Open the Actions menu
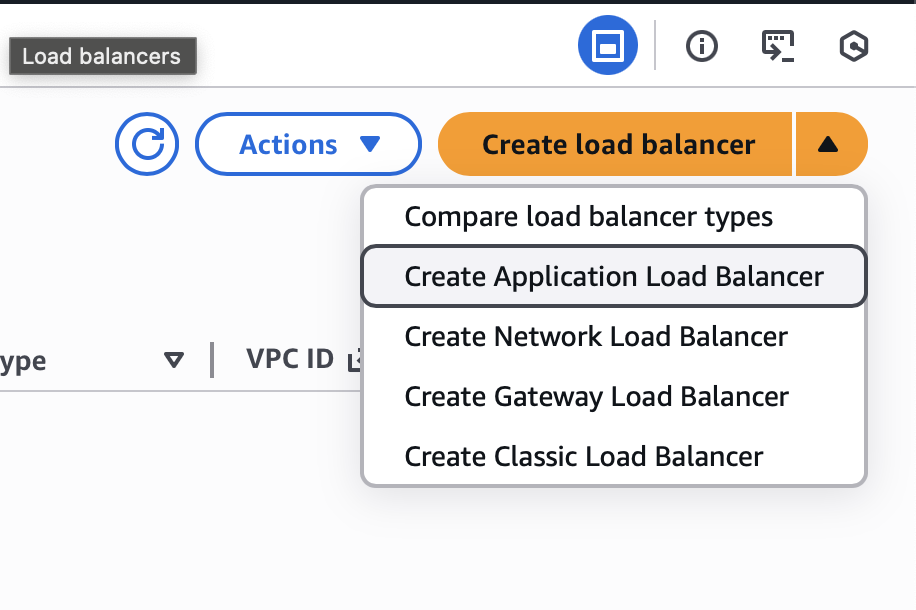This screenshot has width=916, height=610. [307, 144]
